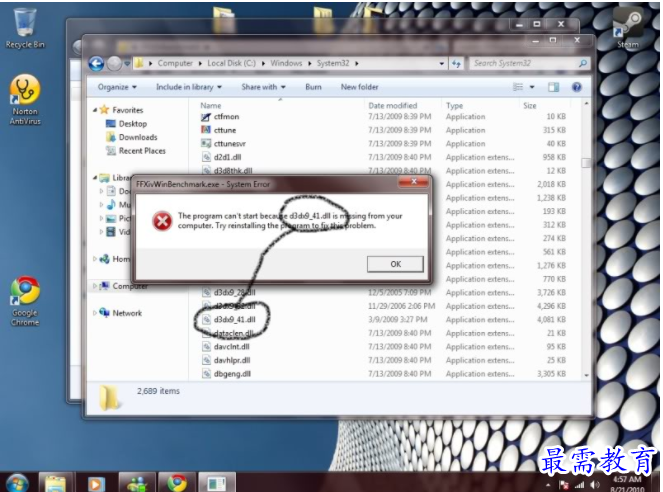Click Local Disk (C:) breadcrumb
Screen dimensions: 663x492
(x=231, y=63)
